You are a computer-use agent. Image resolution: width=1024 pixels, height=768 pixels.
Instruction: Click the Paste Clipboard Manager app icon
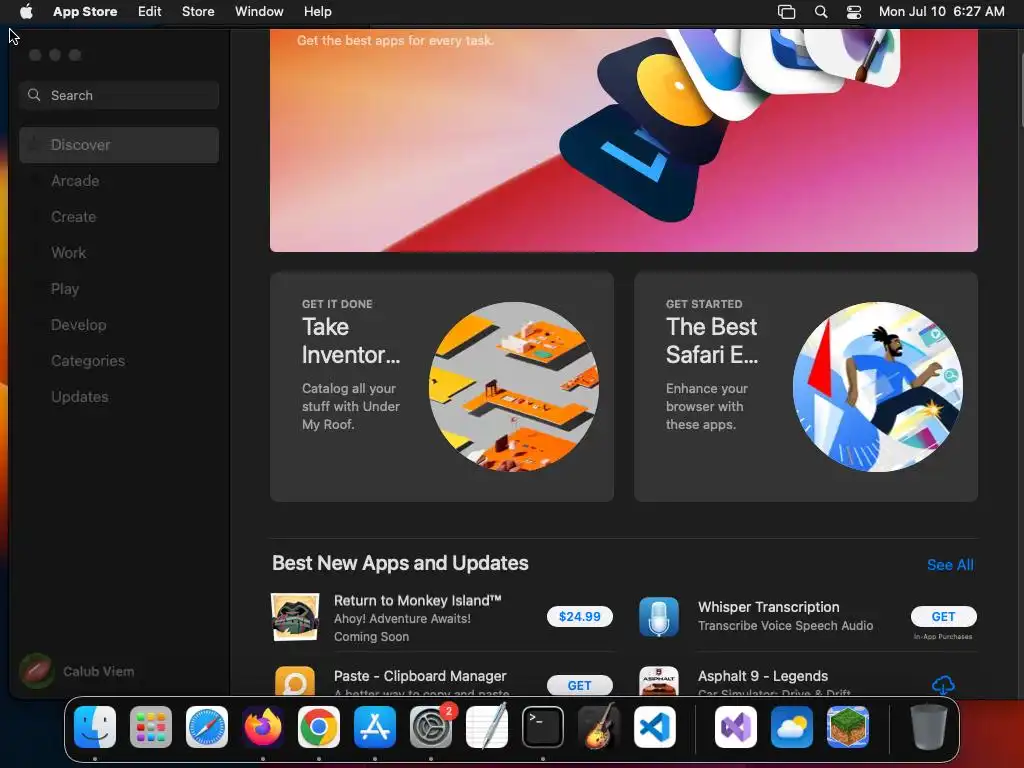point(295,680)
